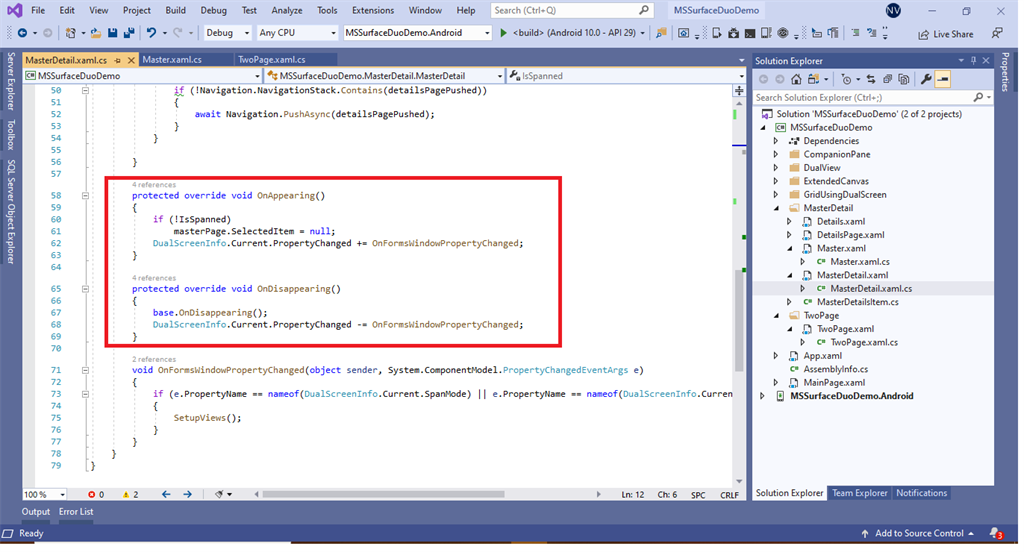1024x552 pixels.
Task: Click the Pending Changes Filter clock icon
Action: coord(846,79)
